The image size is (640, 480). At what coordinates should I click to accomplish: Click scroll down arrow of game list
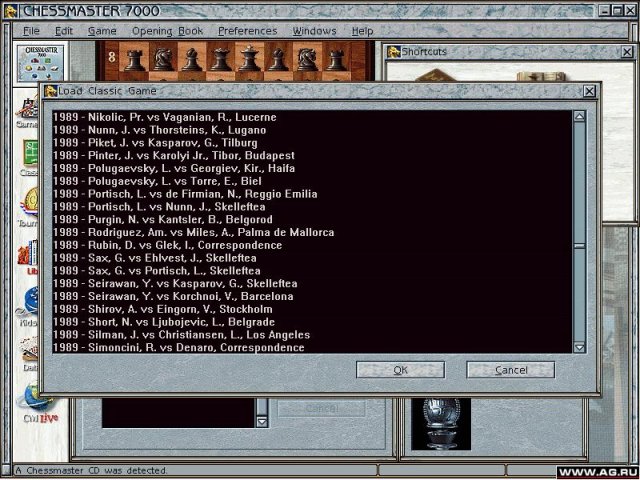click(x=579, y=347)
